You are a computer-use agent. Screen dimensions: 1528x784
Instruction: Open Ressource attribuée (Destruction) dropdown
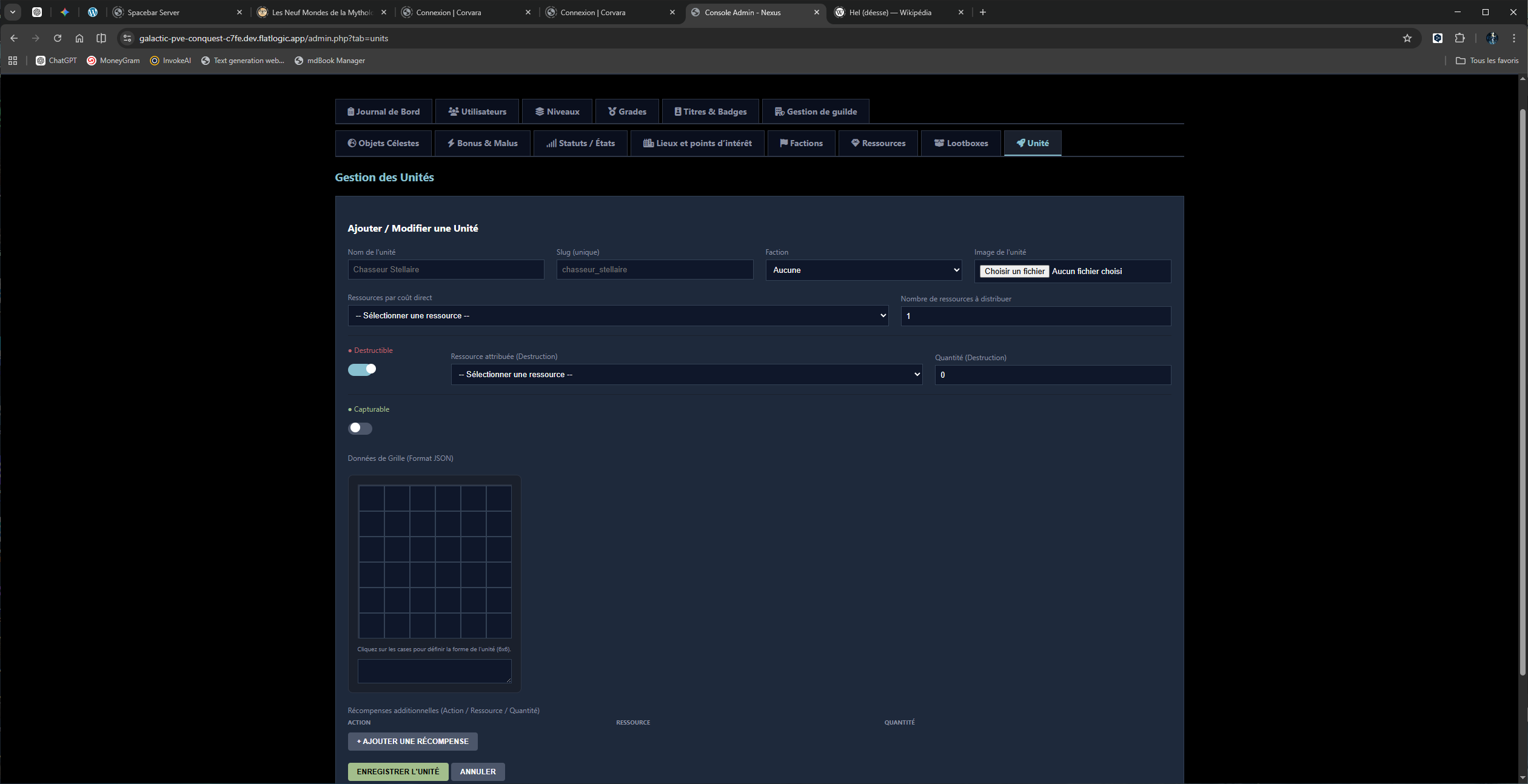(x=686, y=374)
